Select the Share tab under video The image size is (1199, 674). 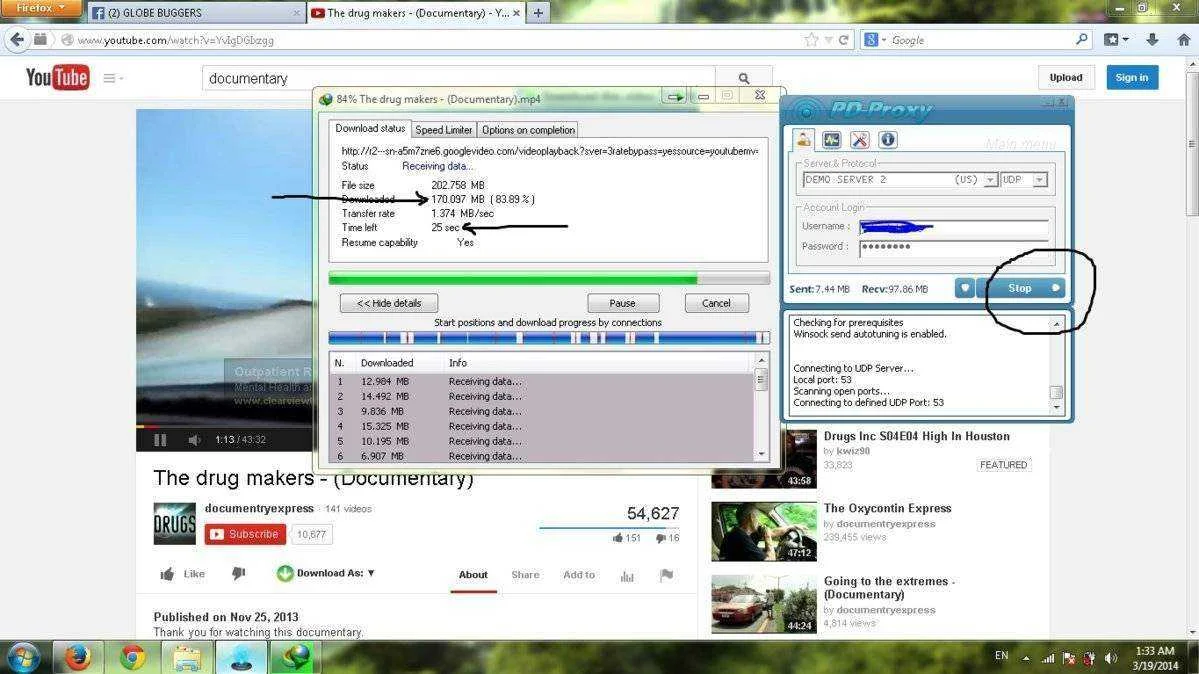[x=525, y=575]
